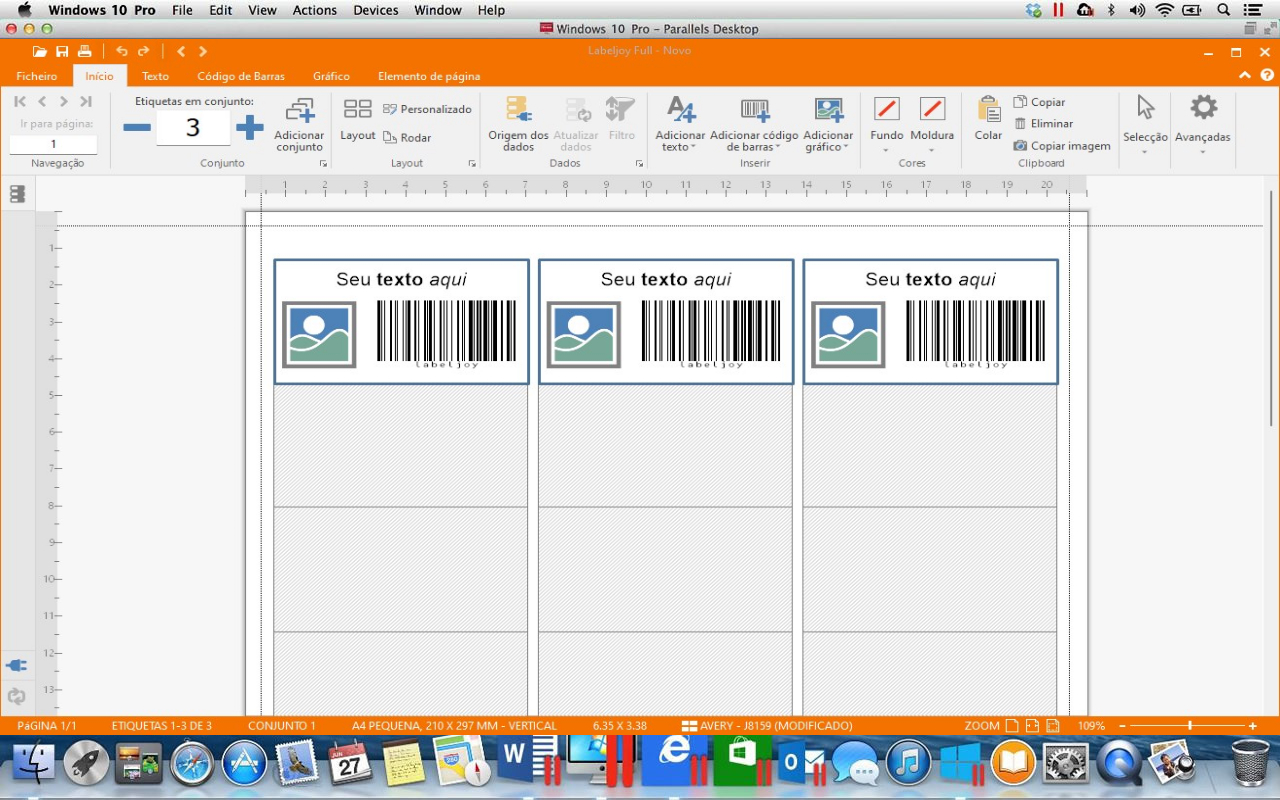This screenshot has width=1280, height=800.
Task: Click Spotlight search icon in menu bar
Action: (1223, 10)
